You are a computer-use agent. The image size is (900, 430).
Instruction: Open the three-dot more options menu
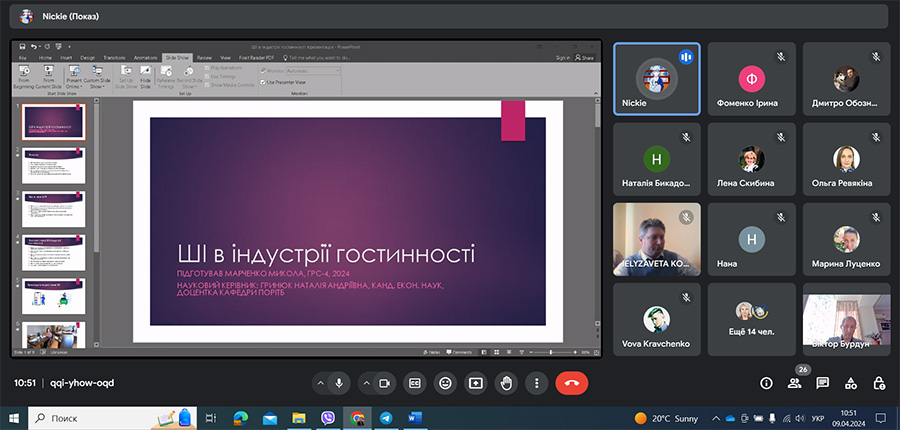tap(537, 383)
